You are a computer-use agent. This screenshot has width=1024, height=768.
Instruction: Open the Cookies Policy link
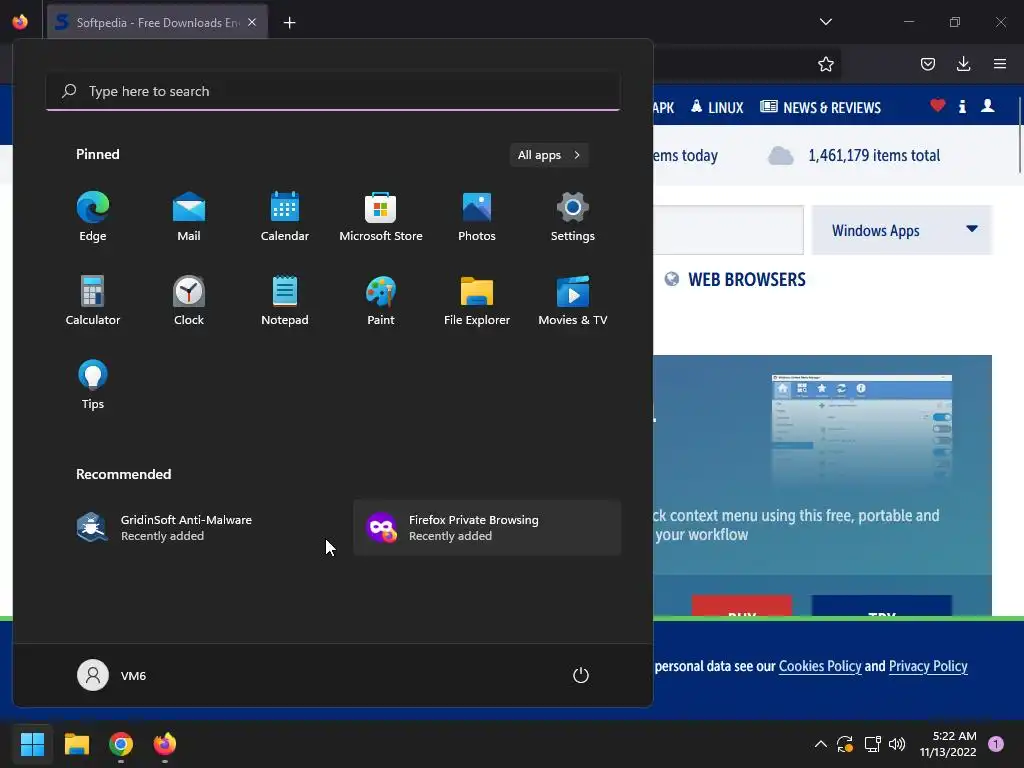point(820,666)
